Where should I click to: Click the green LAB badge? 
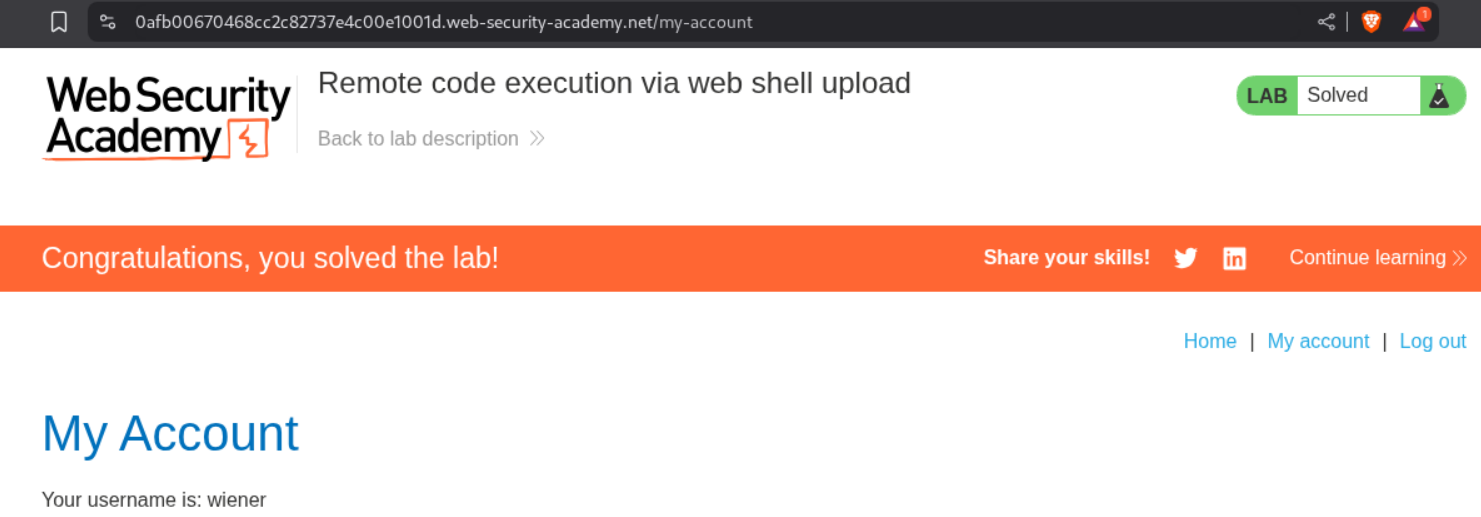tap(1267, 96)
